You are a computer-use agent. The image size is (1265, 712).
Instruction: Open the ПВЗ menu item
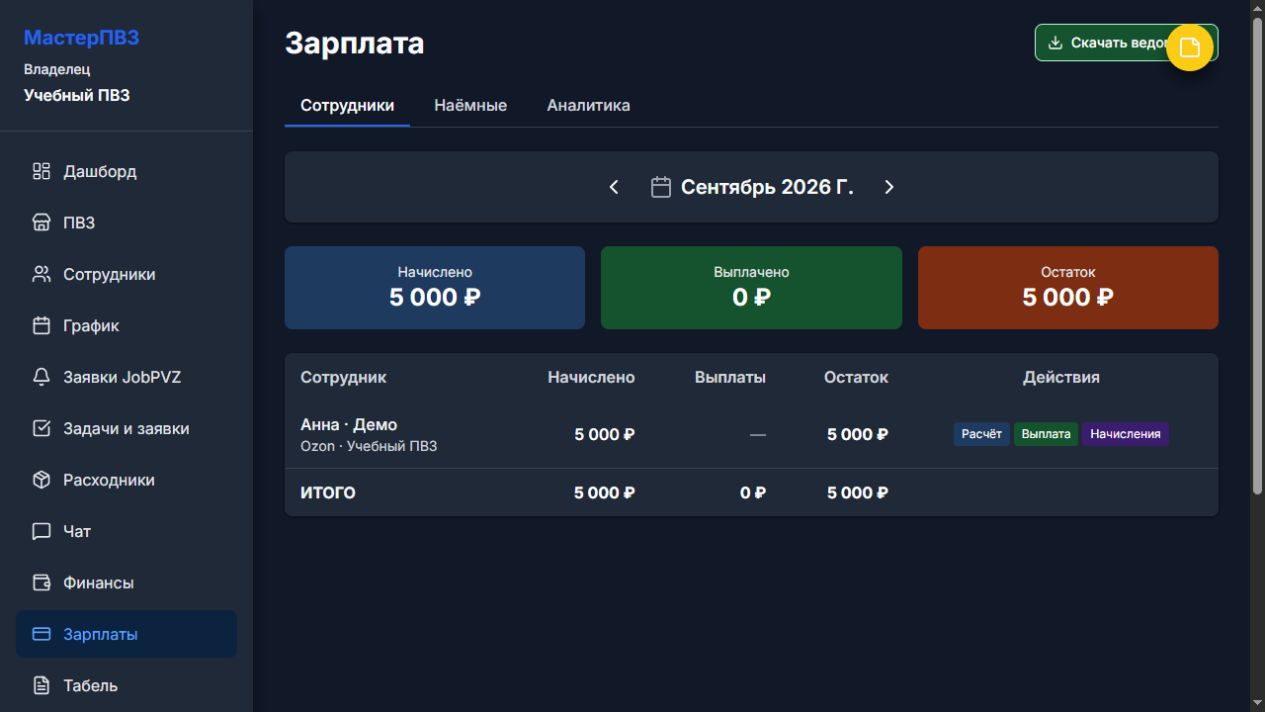(x=126, y=223)
